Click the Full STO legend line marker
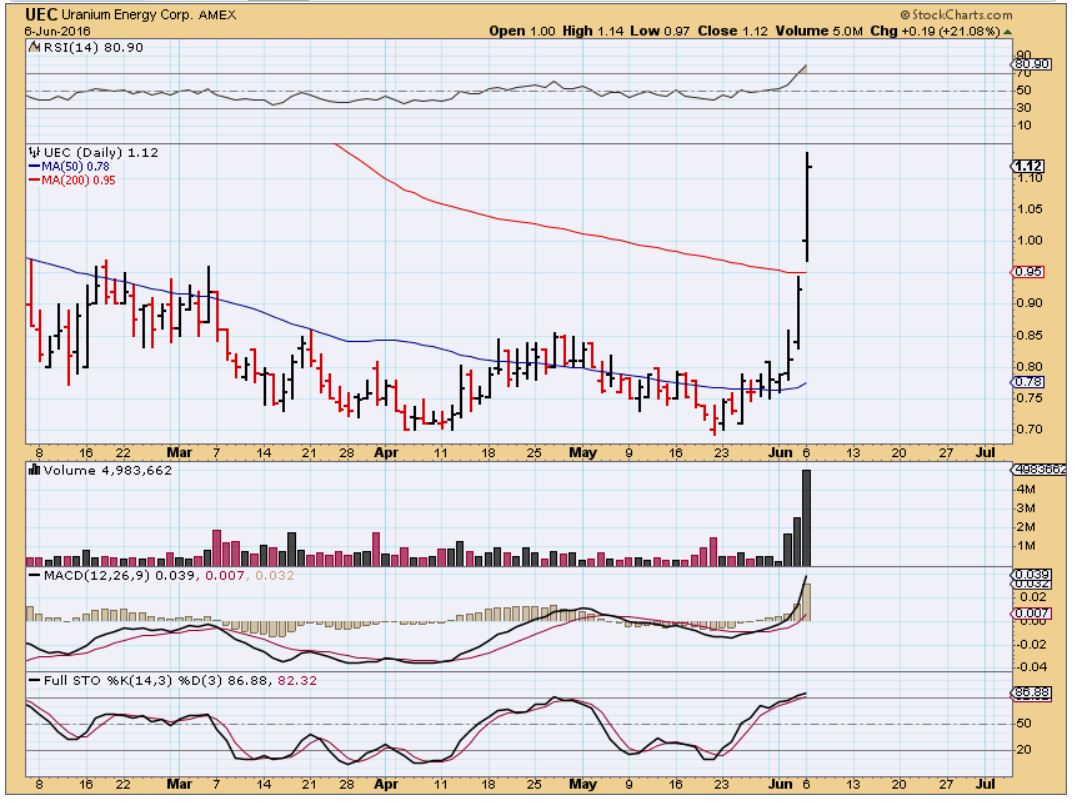Image resolution: width=1075 pixels, height=803 pixels. tap(34, 681)
